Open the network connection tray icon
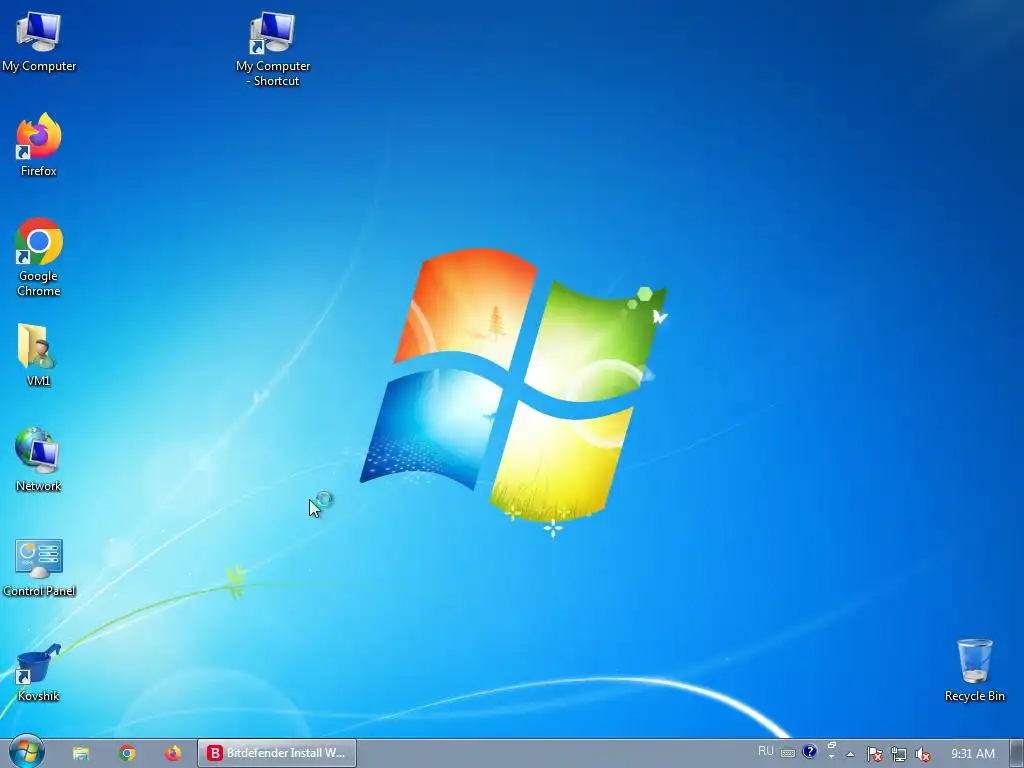Viewport: 1024px width, 768px height. click(899, 754)
